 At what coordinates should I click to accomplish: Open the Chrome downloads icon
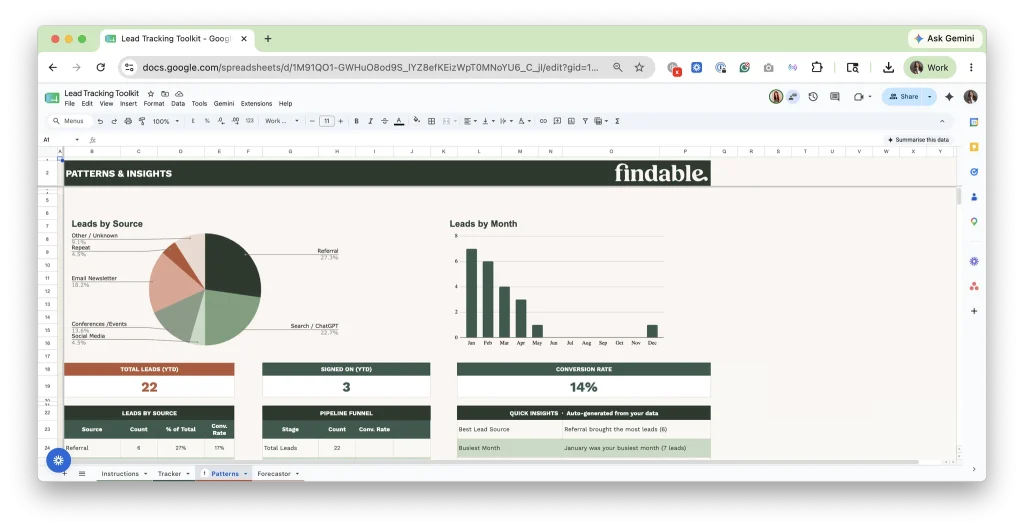[x=888, y=67]
